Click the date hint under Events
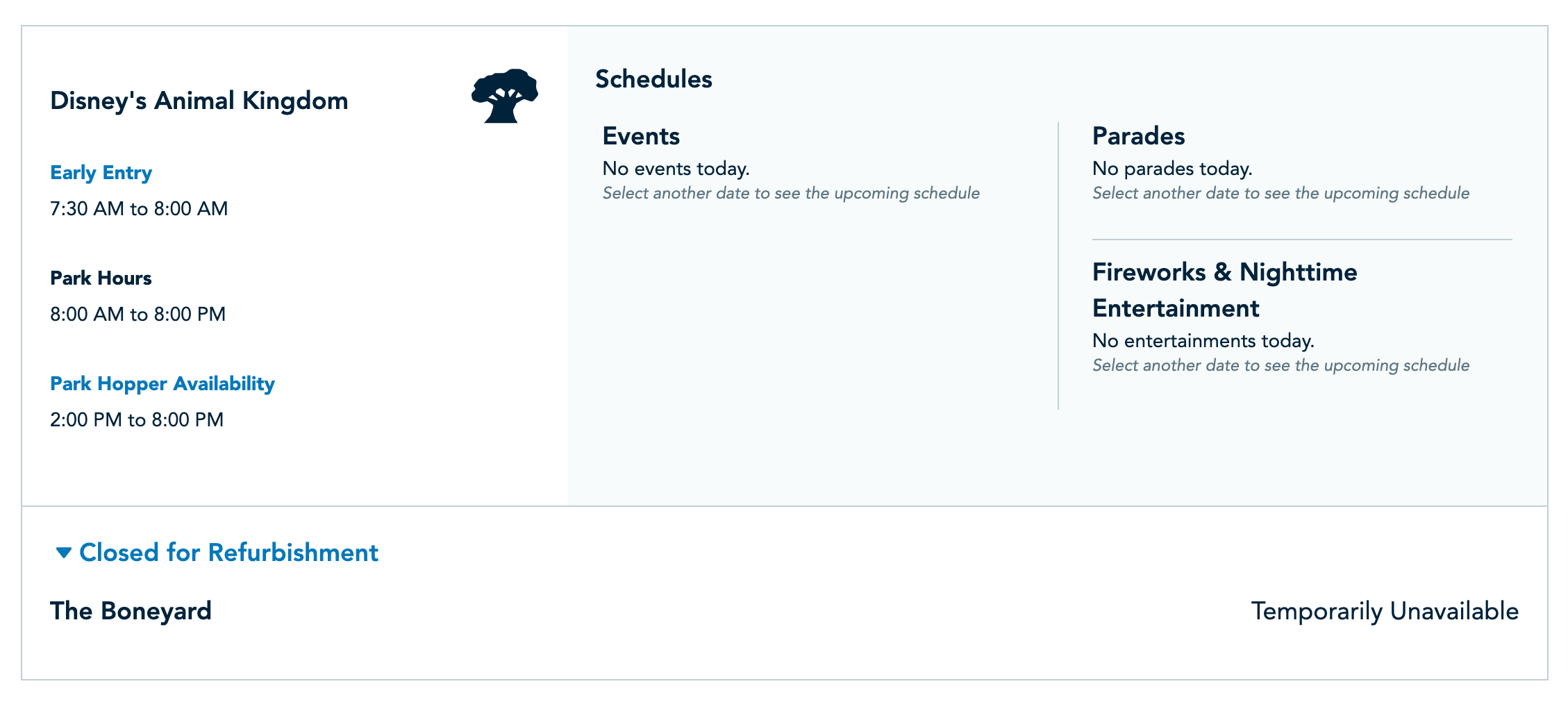Image resolution: width=1568 pixels, height=711 pixels. [791, 193]
